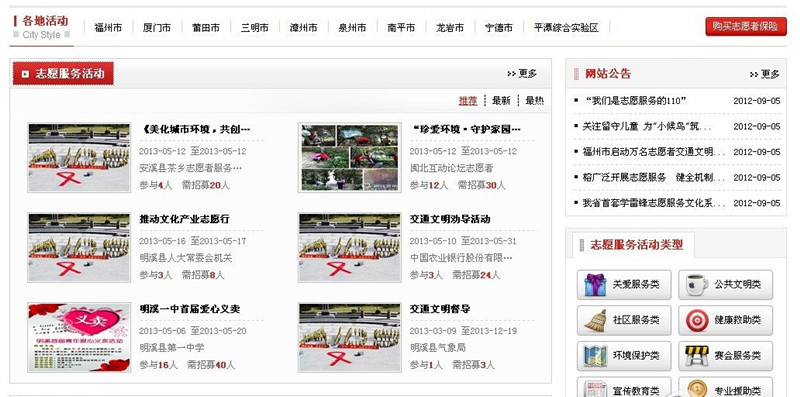This screenshot has width=800, height=397.
Task: Click the 购买志愿者保险 button
Action: (746, 27)
